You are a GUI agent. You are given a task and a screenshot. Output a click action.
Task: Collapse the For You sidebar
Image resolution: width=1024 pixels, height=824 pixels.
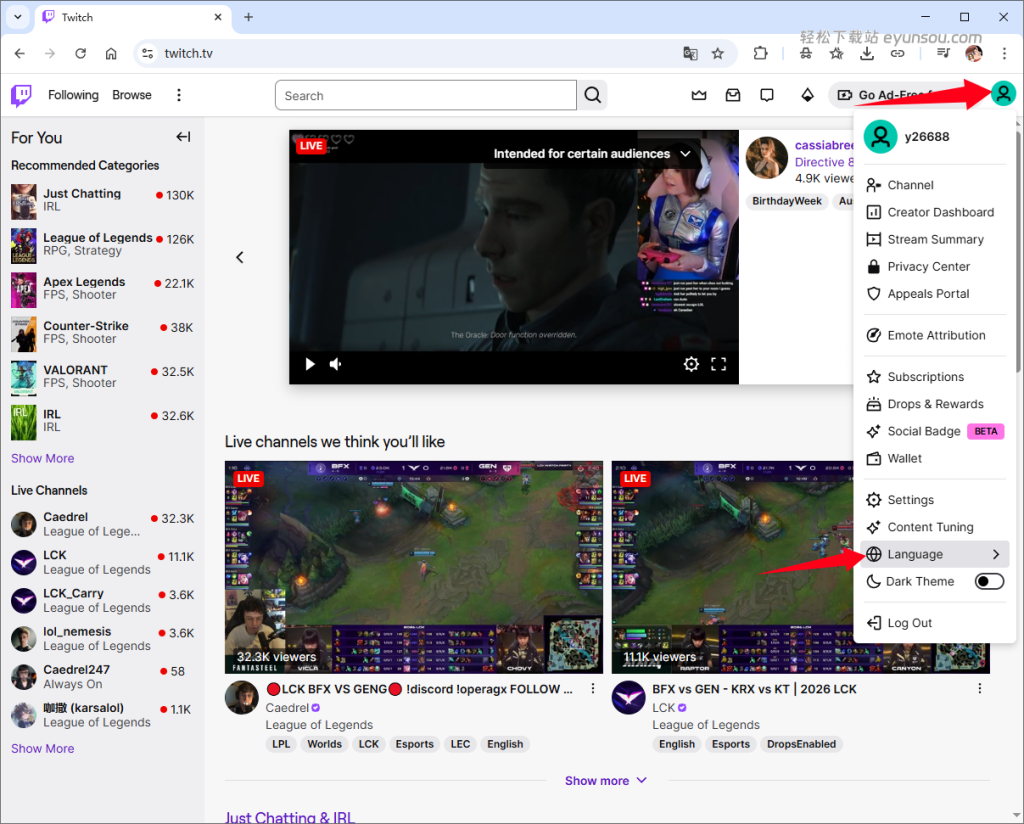click(184, 137)
